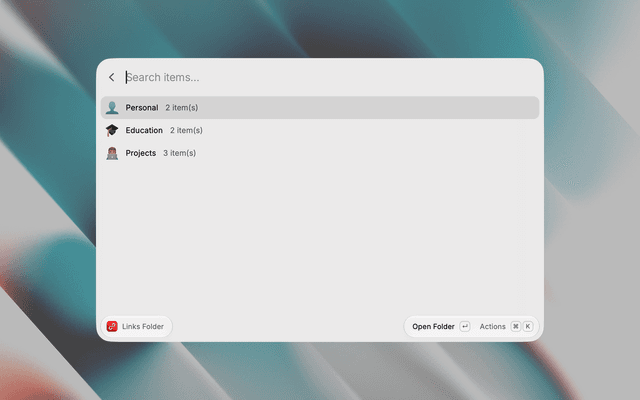Click the command key symbol icon
Viewport: 640px width, 400px height.
[x=516, y=327]
